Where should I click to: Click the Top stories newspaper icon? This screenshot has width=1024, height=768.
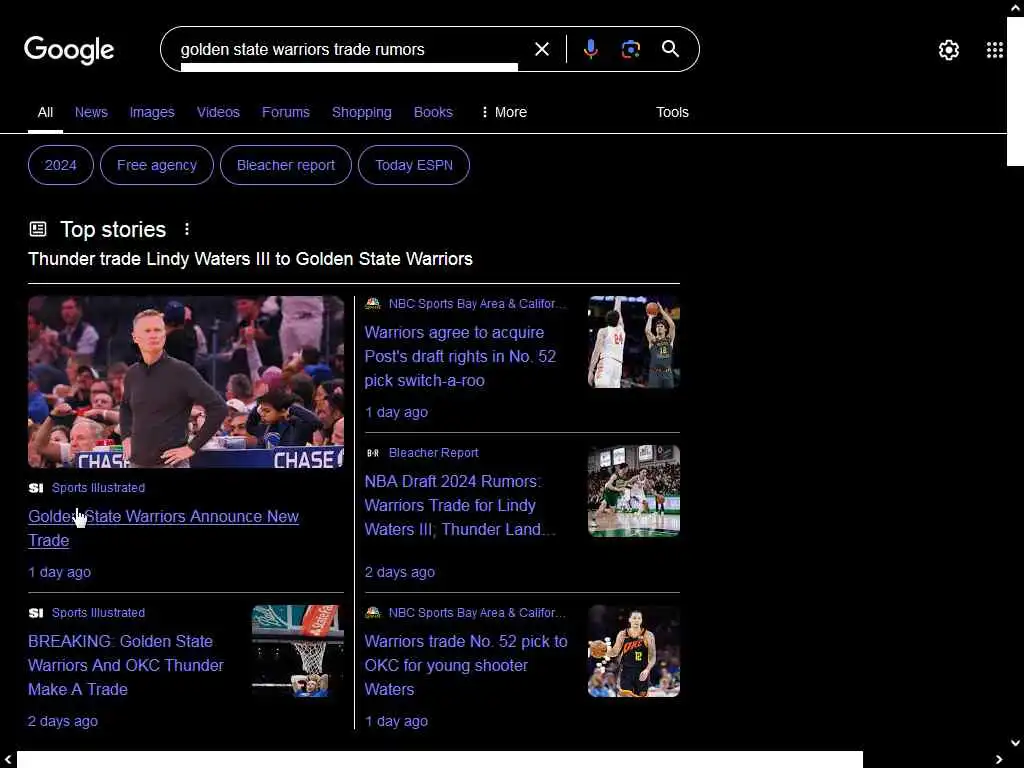(38, 229)
